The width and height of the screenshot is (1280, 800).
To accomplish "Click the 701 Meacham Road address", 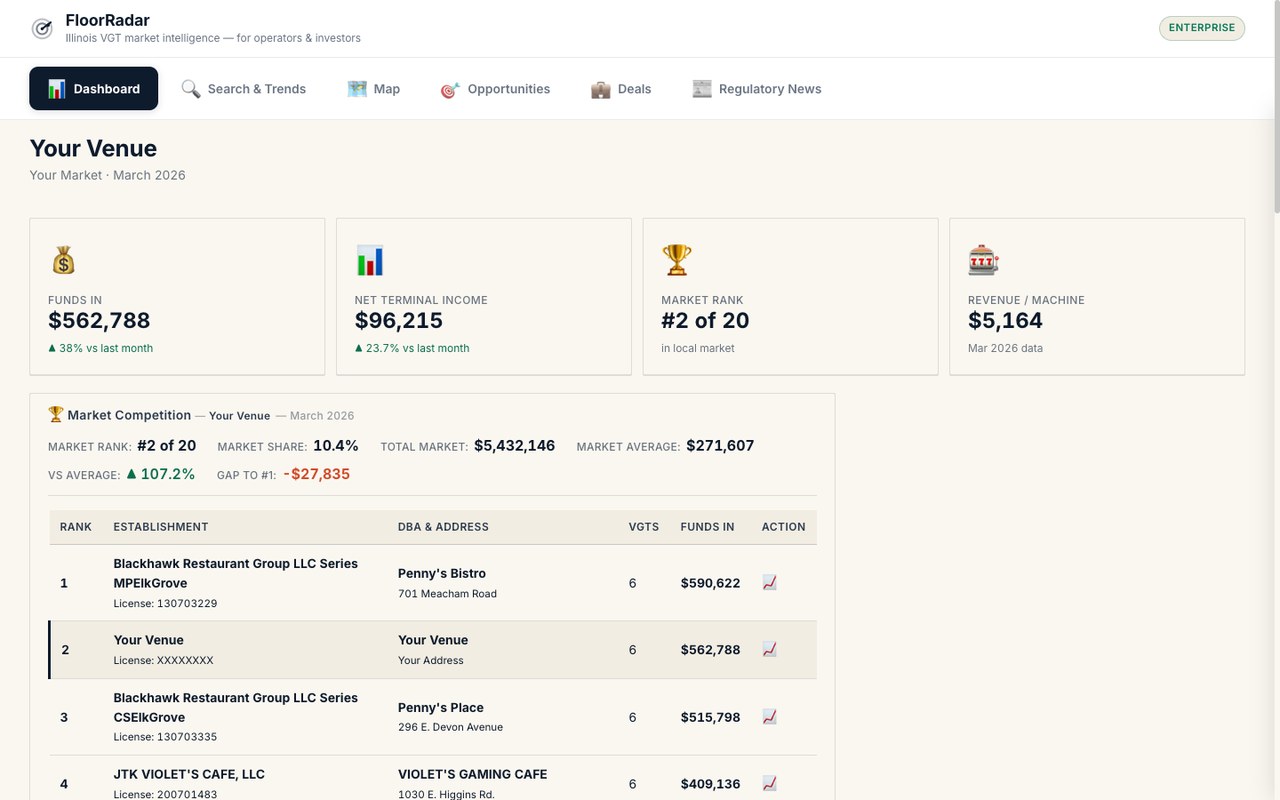I will pos(447,594).
